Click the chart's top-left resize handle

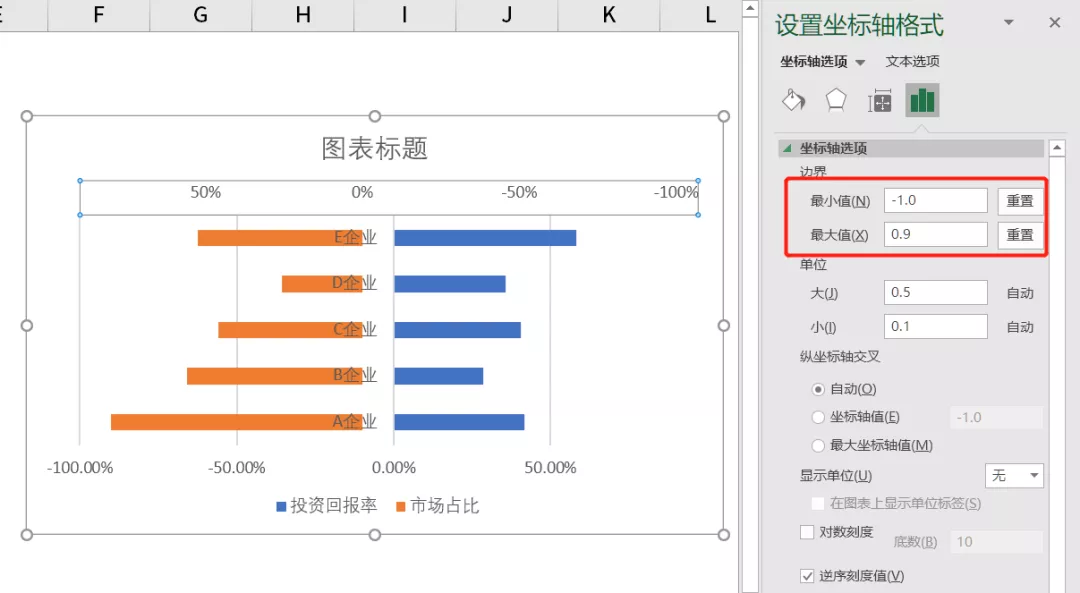coord(27,116)
